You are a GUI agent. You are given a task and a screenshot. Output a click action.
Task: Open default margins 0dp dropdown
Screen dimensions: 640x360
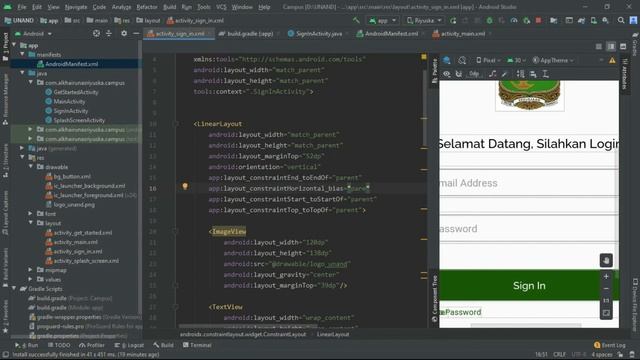(473, 74)
